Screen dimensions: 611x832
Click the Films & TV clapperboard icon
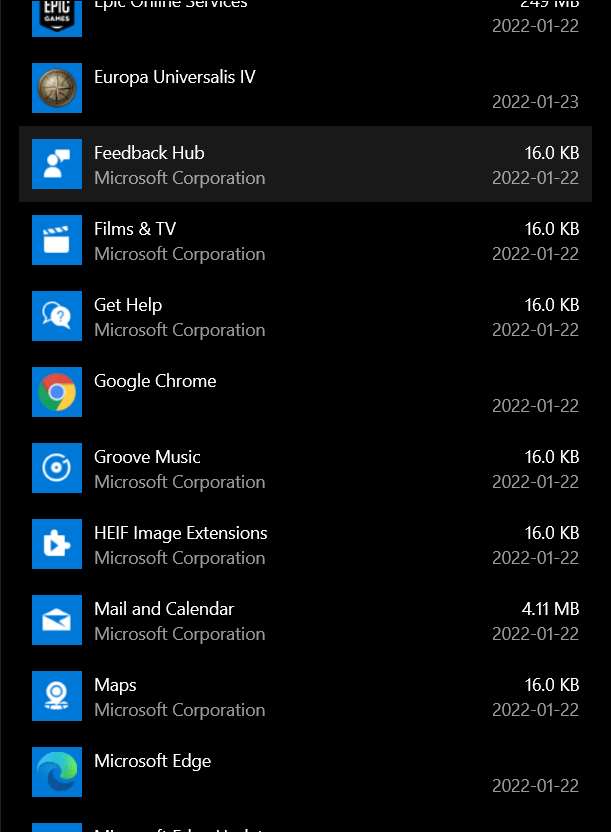tap(57, 240)
